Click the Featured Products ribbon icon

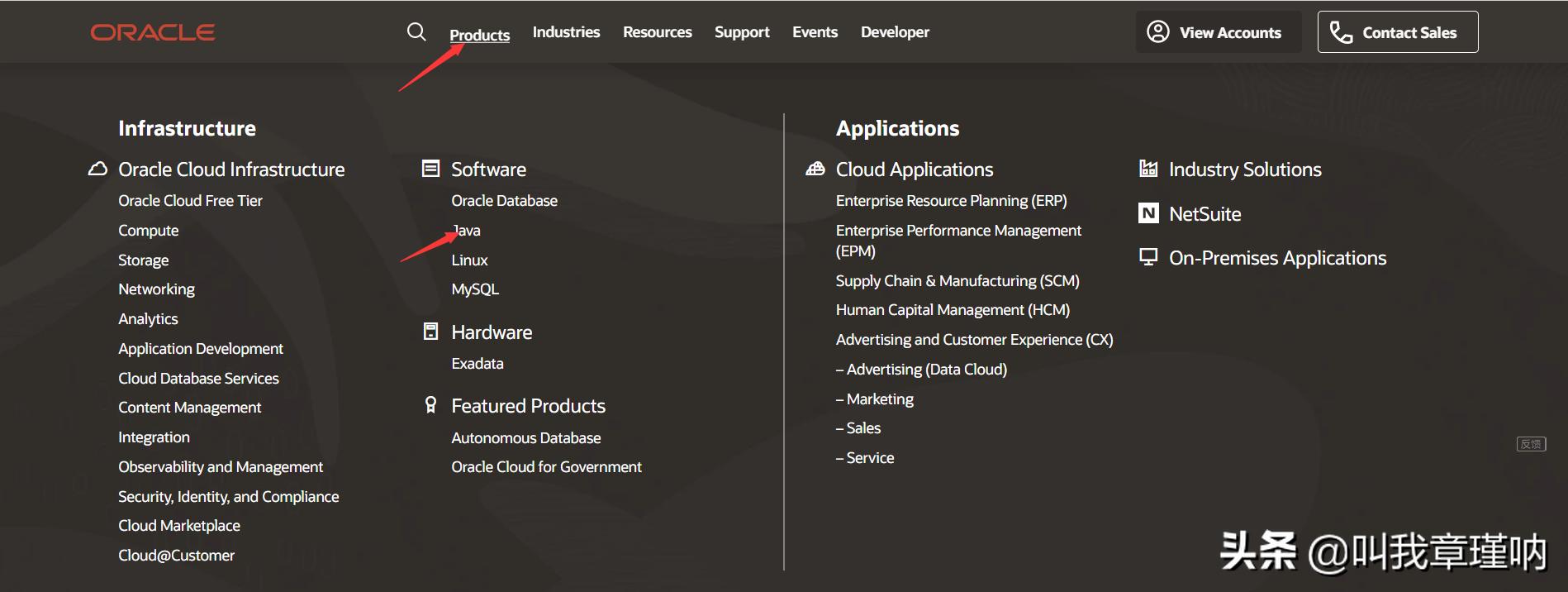tap(430, 405)
